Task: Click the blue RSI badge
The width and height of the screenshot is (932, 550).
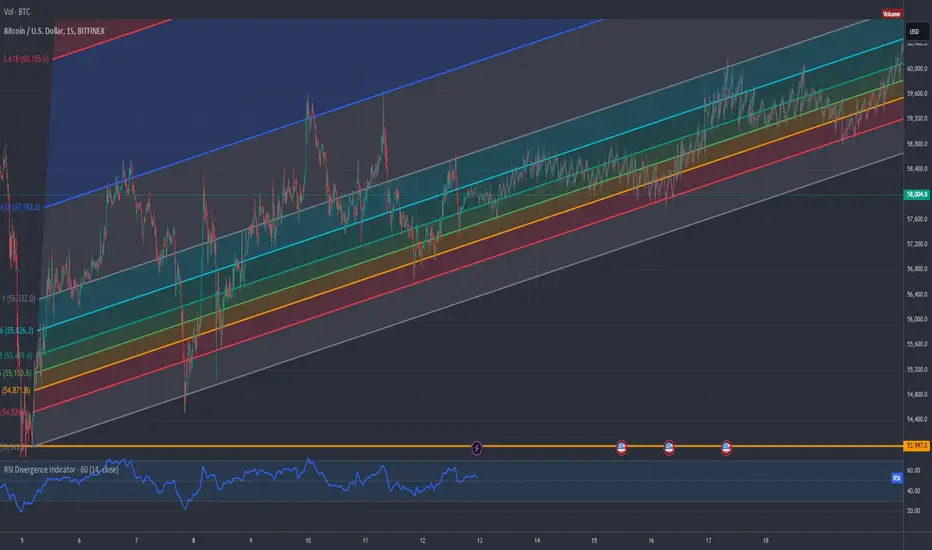Action: click(897, 478)
